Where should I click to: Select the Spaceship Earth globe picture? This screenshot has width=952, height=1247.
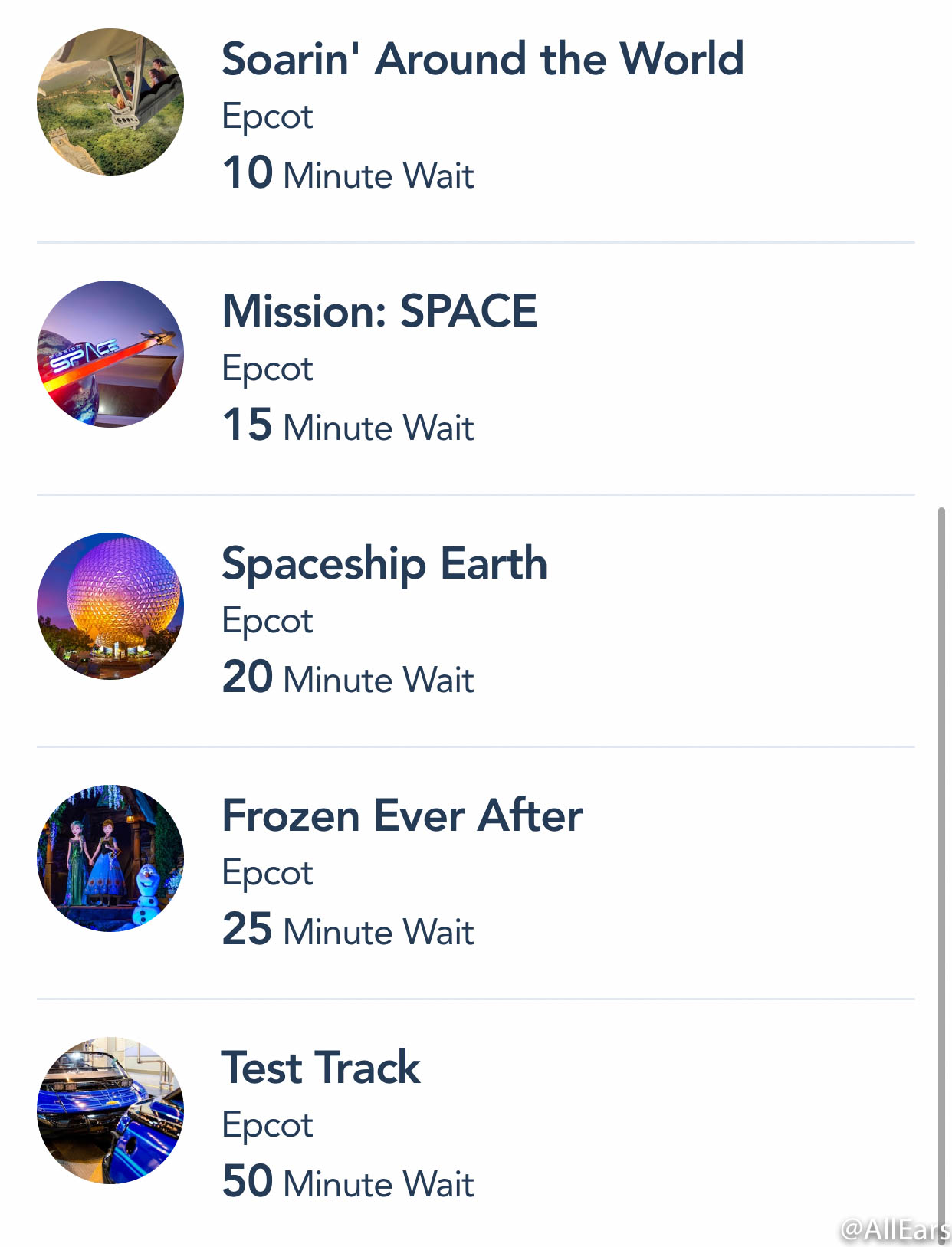[x=110, y=606]
